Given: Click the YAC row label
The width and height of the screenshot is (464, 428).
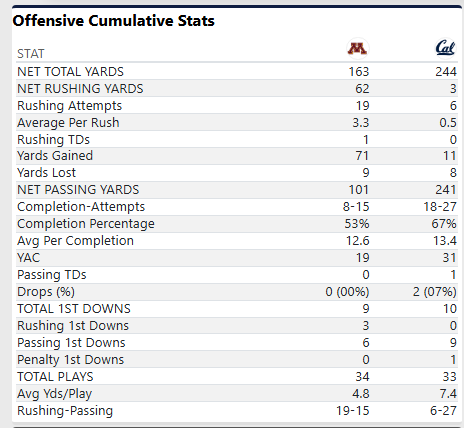Looking at the screenshot, I should [28, 258].
